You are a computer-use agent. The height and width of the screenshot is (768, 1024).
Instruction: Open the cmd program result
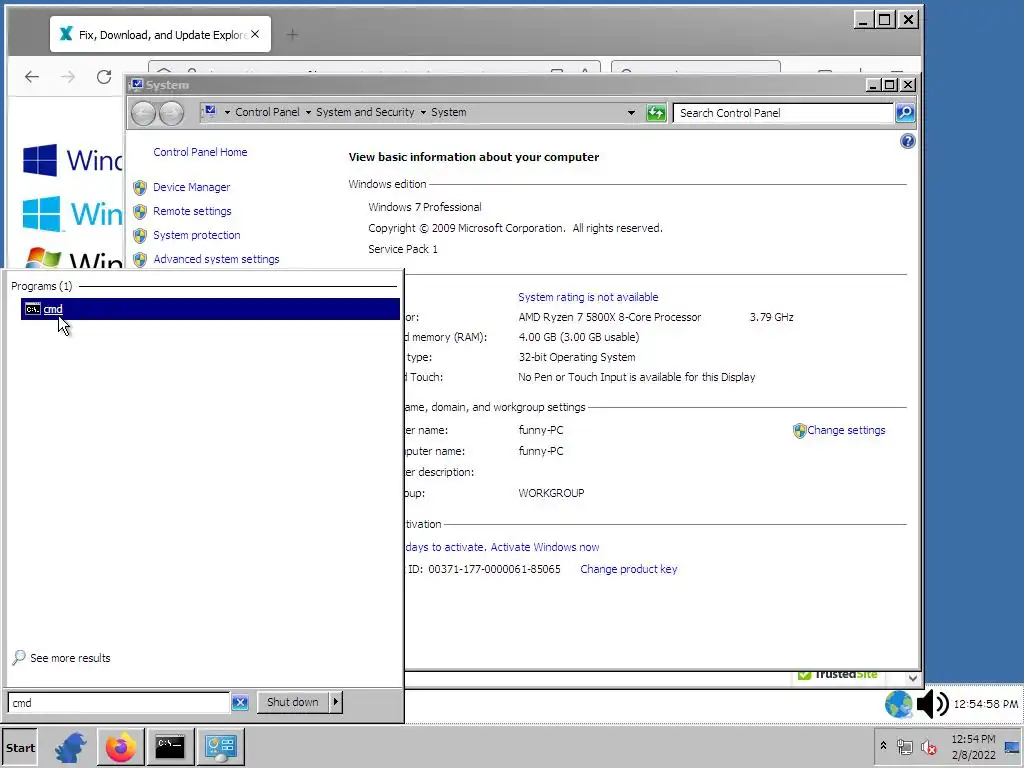click(210, 309)
